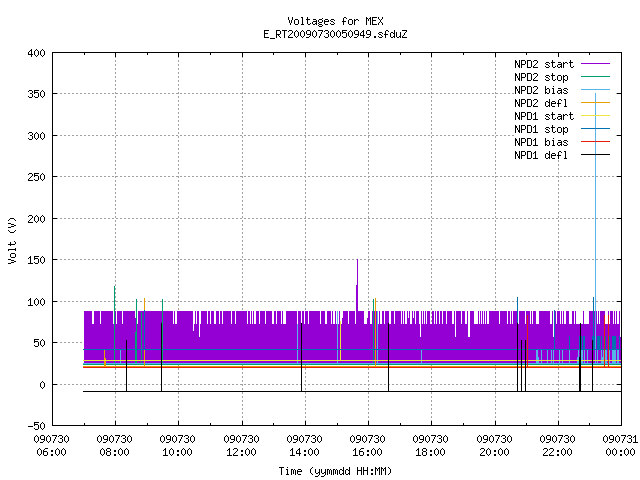Click the 090730 08:00 time tick label

point(115,446)
